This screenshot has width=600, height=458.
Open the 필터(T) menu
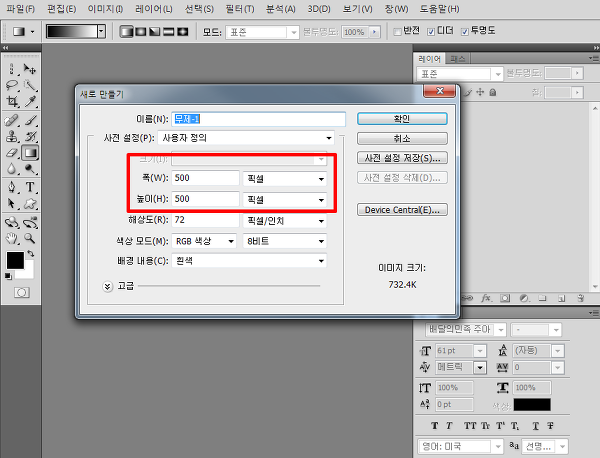240,9
